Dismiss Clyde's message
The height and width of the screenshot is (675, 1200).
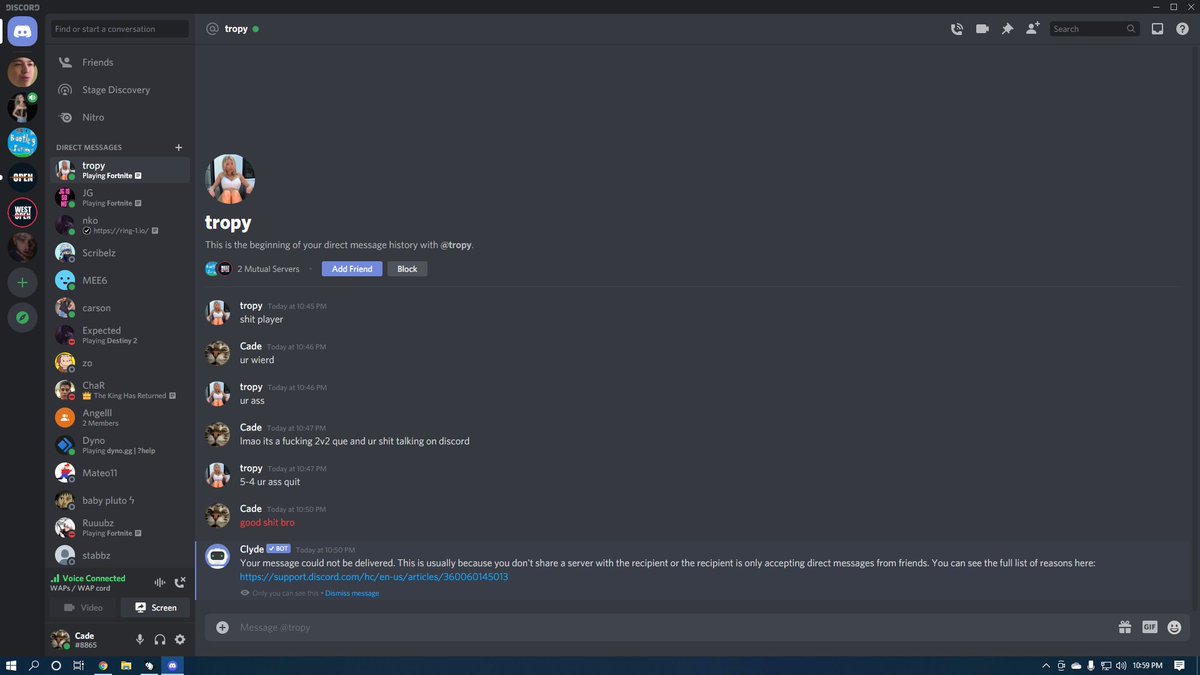352,593
